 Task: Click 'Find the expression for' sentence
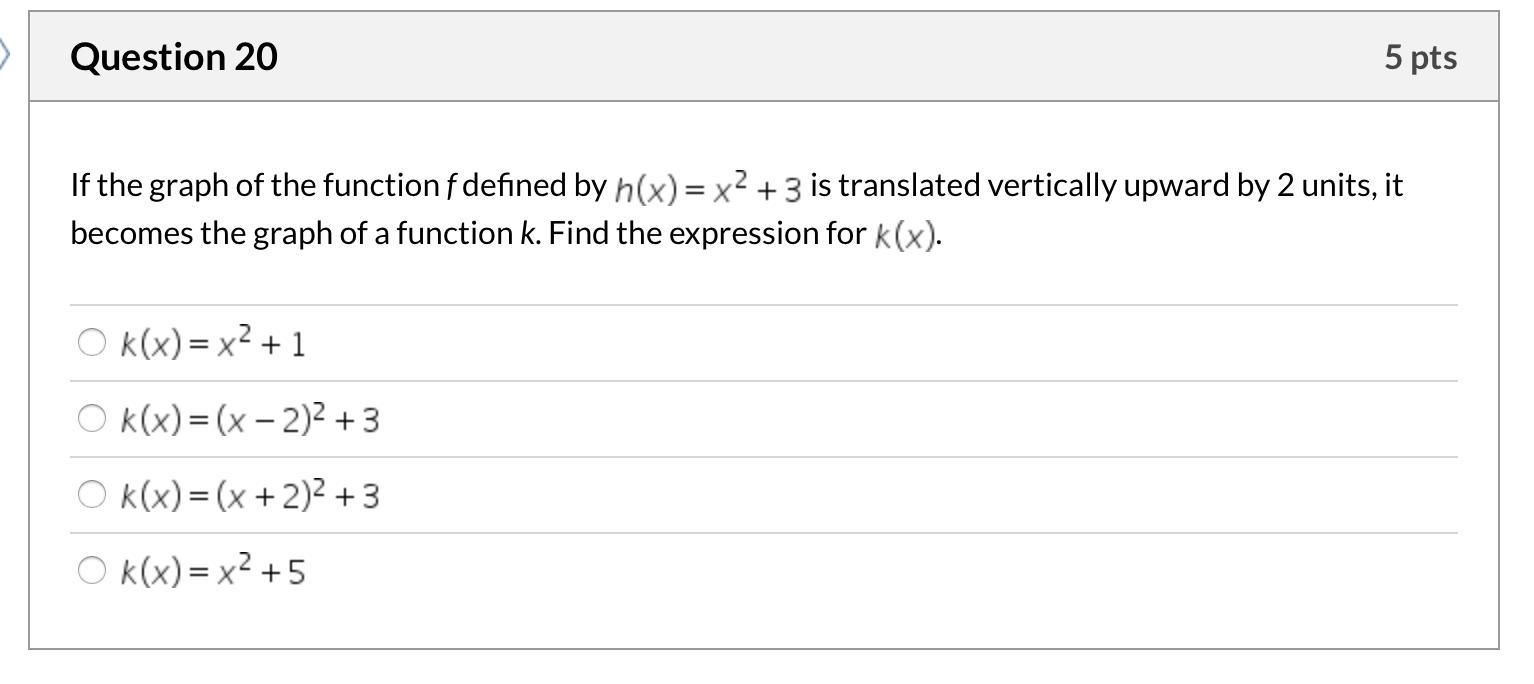(x=707, y=233)
